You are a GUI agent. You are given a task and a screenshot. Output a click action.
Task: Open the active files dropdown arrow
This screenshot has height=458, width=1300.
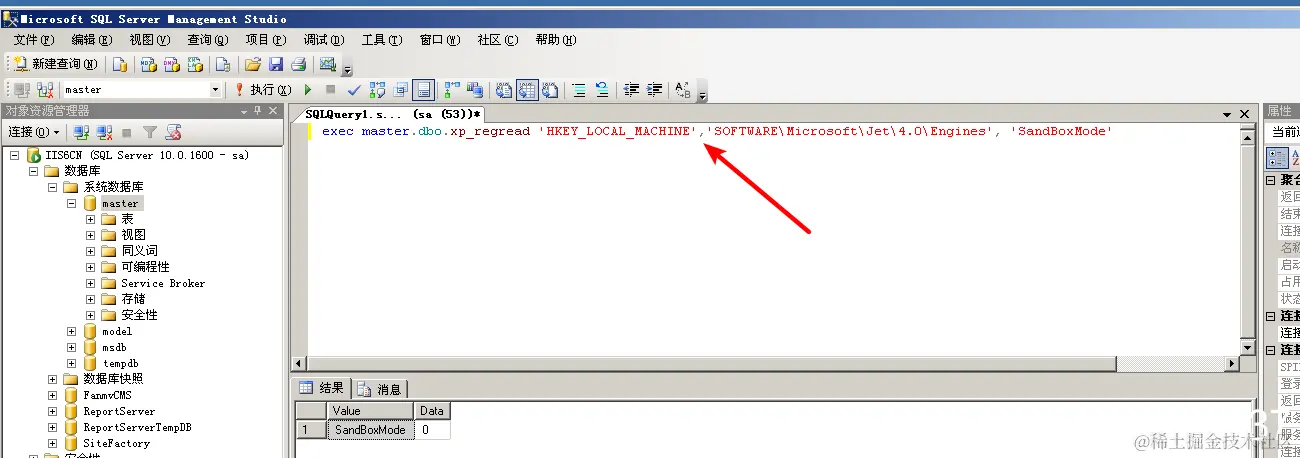click(x=1228, y=115)
